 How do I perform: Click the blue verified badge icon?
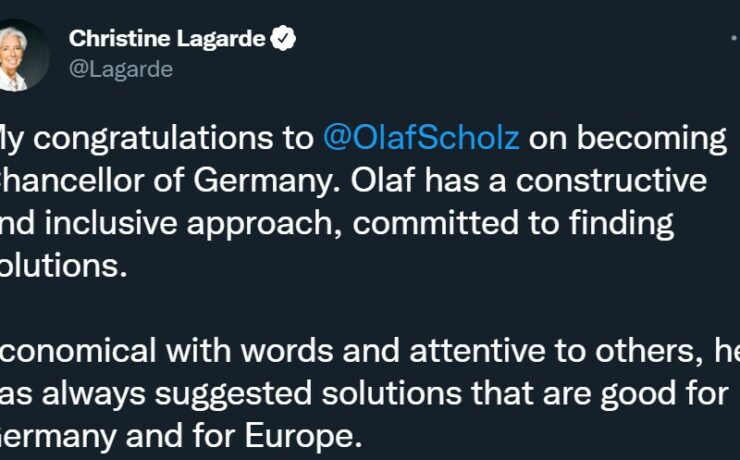(283, 39)
